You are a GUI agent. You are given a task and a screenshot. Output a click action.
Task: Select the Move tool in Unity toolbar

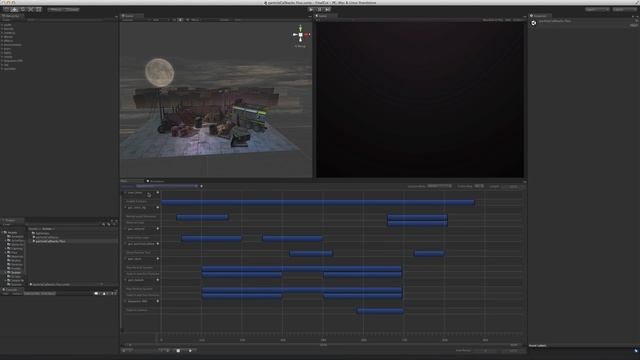(x=14, y=9)
